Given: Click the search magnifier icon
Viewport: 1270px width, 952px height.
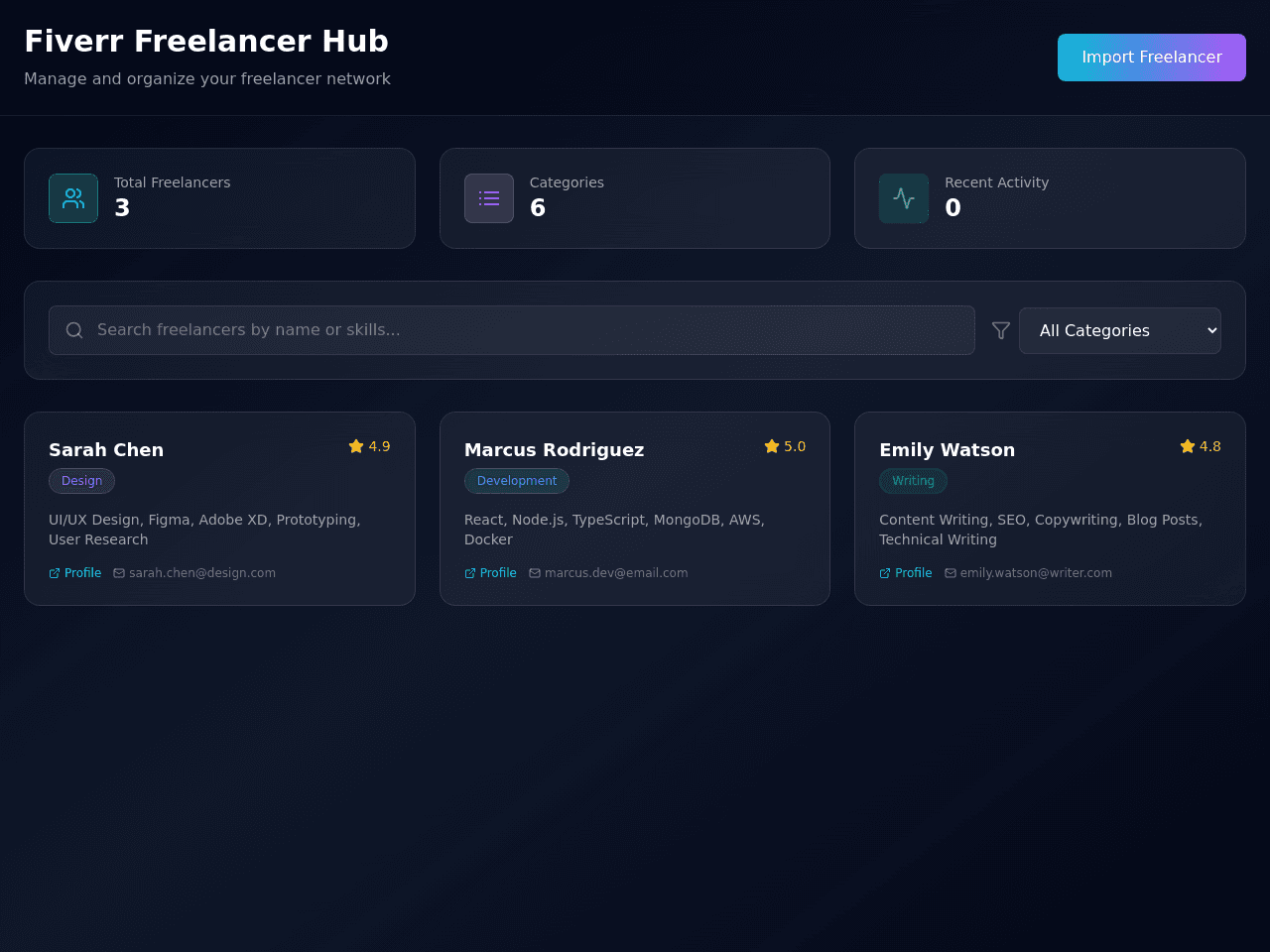Looking at the screenshot, I should [74, 330].
